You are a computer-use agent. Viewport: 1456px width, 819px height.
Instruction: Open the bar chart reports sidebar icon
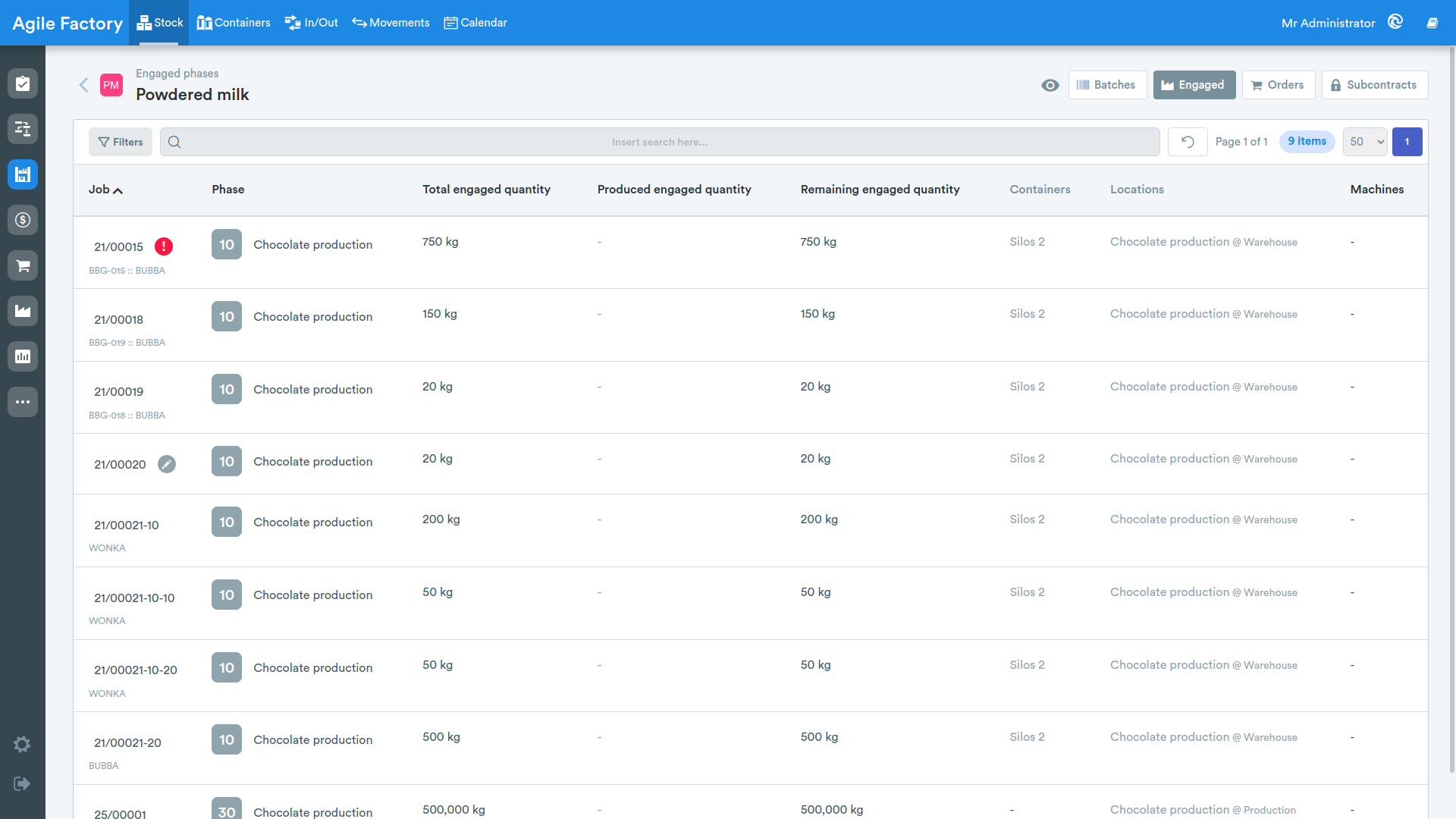23,356
